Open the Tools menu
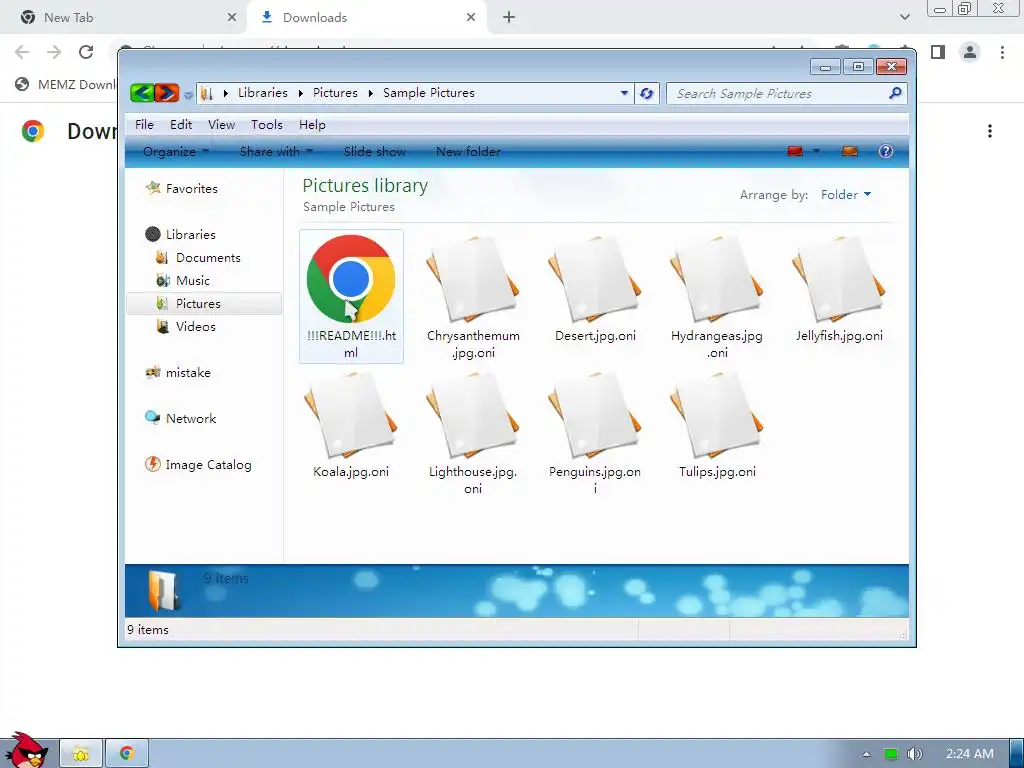 point(266,125)
